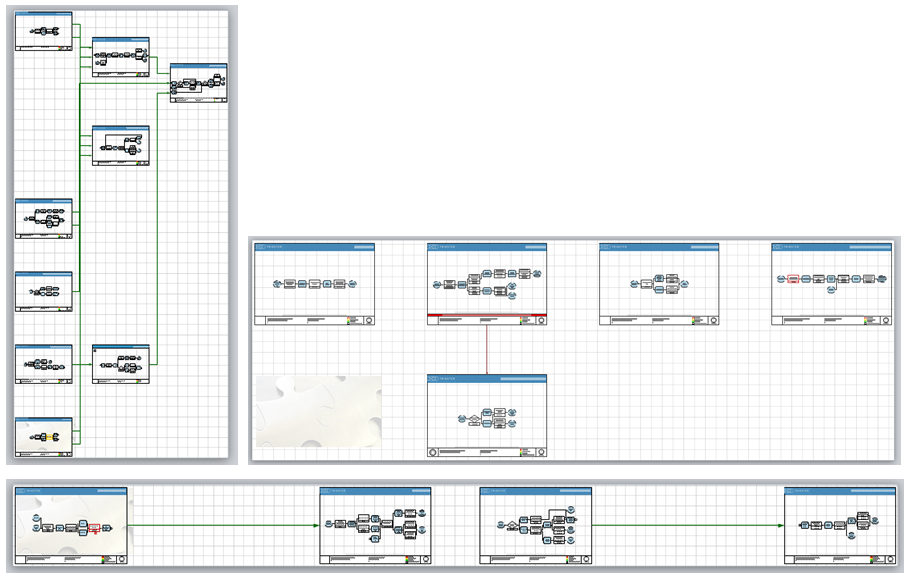Click the red connection line leading to the subprocess
The width and height of the screenshot is (911, 583).
487,350
